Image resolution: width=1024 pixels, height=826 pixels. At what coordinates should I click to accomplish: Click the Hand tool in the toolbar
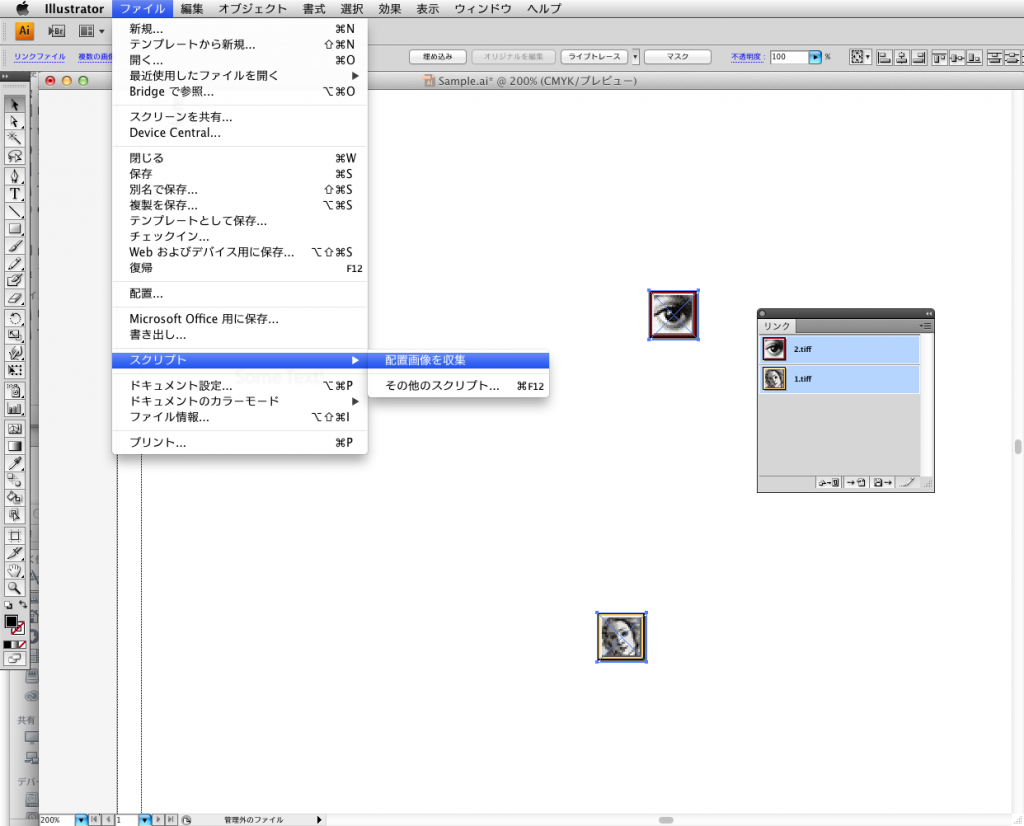pos(14,572)
